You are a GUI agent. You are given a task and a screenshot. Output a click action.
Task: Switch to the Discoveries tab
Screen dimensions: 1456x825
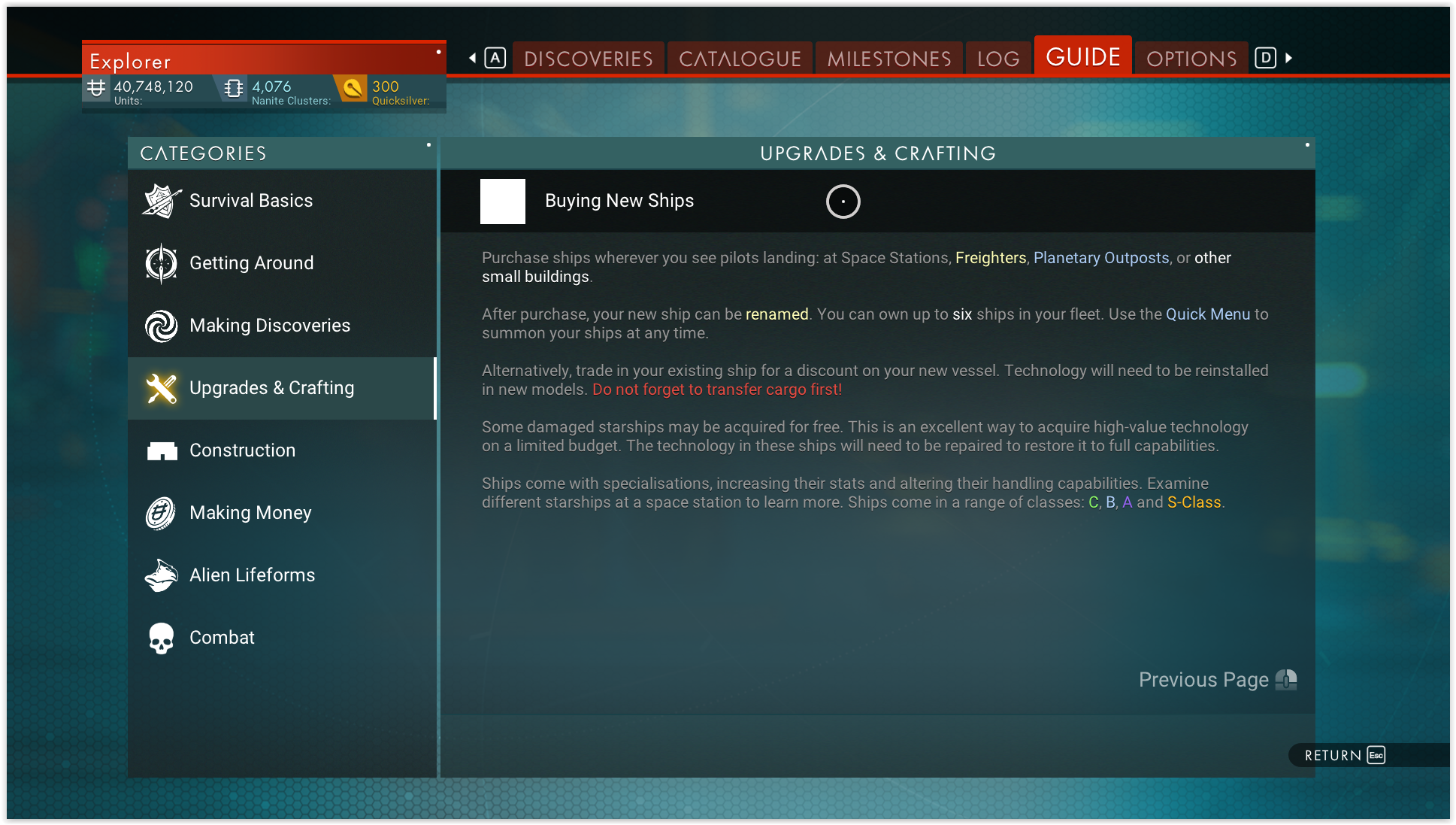[x=588, y=59]
